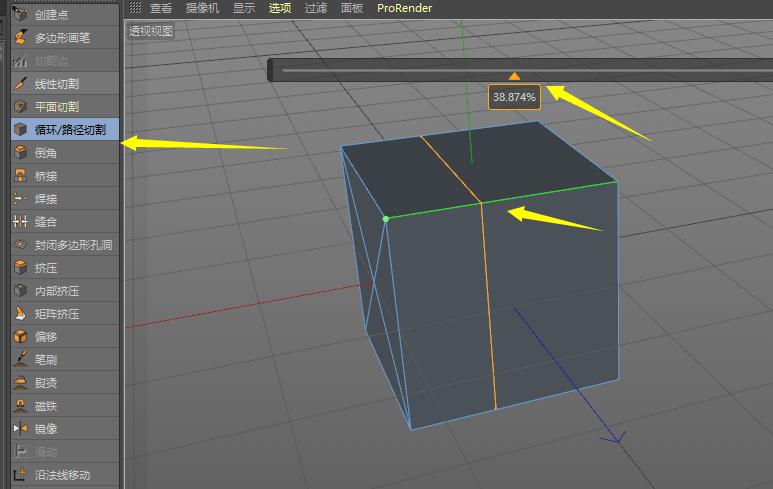Select the 封闭多边形孔洞 icon

[20, 244]
